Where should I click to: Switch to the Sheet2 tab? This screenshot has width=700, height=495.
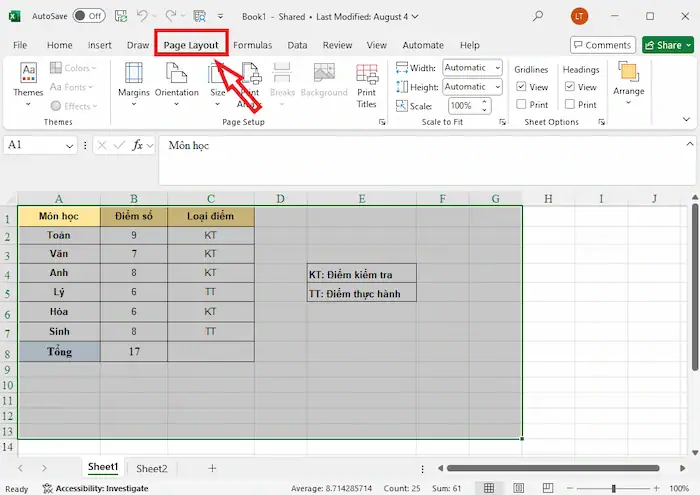click(x=151, y=468)
